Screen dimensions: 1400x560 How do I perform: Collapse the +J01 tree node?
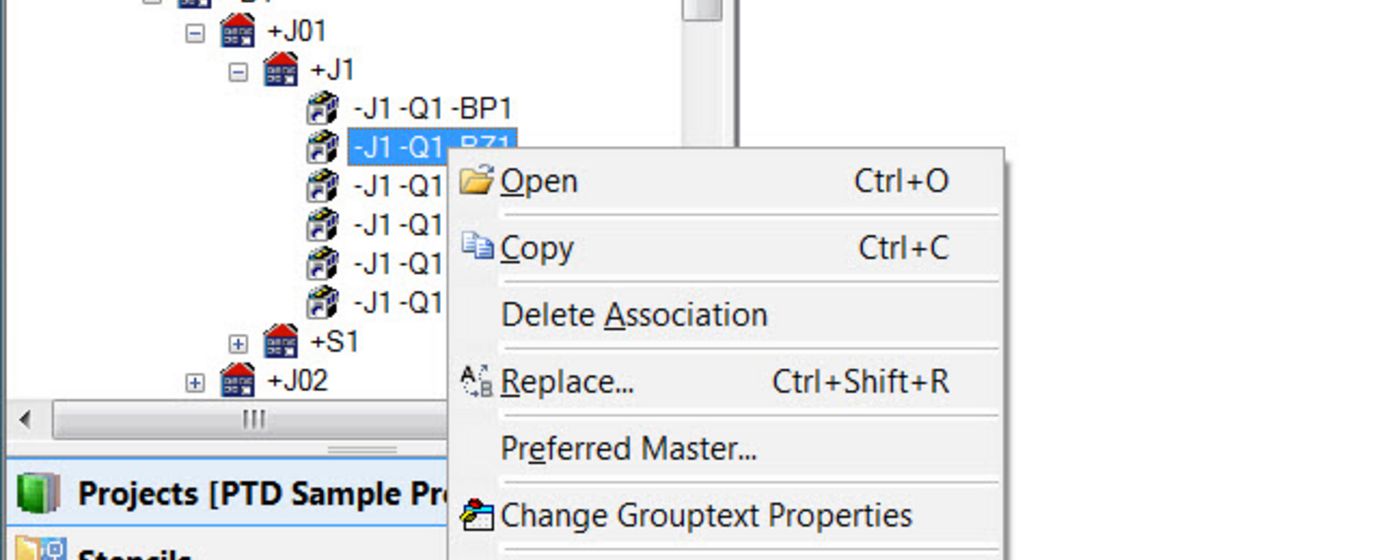point(195,32)
